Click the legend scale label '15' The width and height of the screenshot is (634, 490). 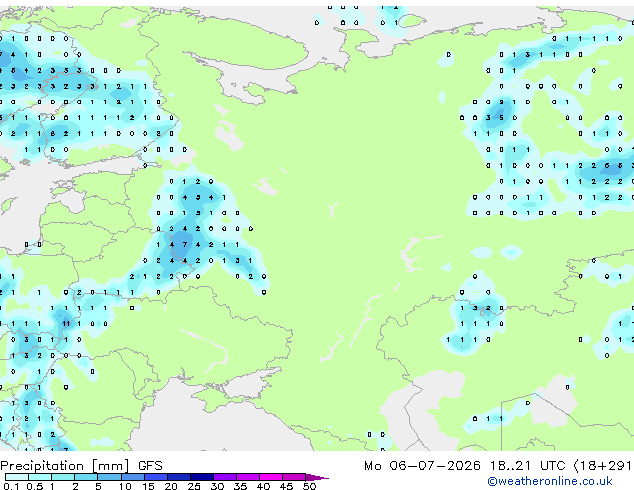click(148, 486)
